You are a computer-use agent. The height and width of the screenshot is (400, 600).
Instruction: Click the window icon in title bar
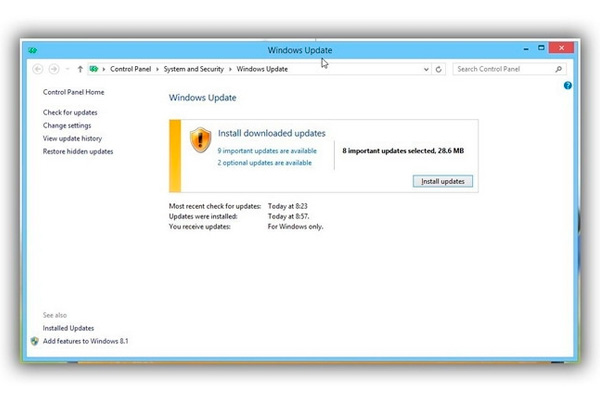(33, 50)
